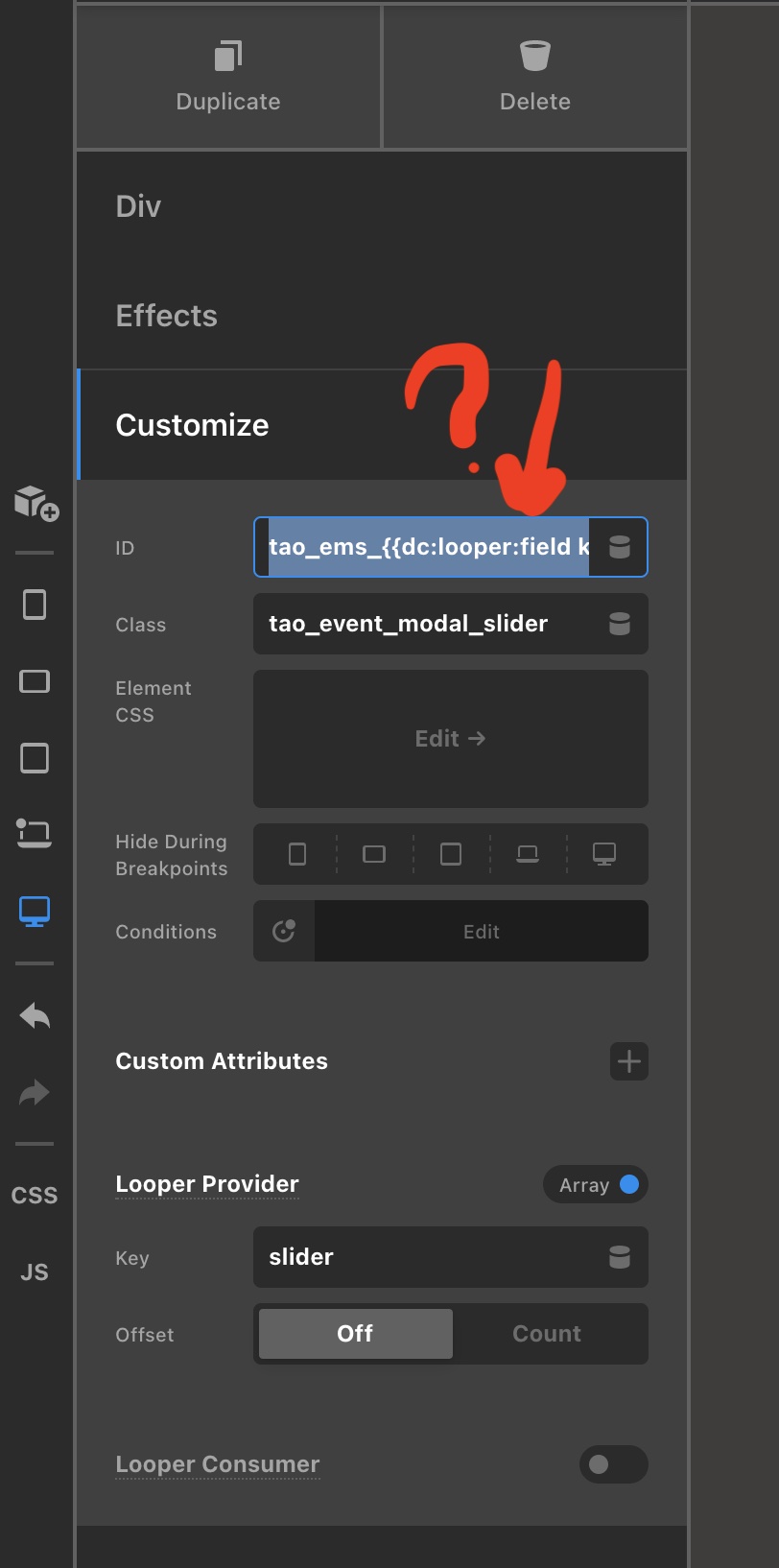Viewport: 779px width, 1568px height.
Task: Add a new custom attribute
Action: coord(628,1061)
